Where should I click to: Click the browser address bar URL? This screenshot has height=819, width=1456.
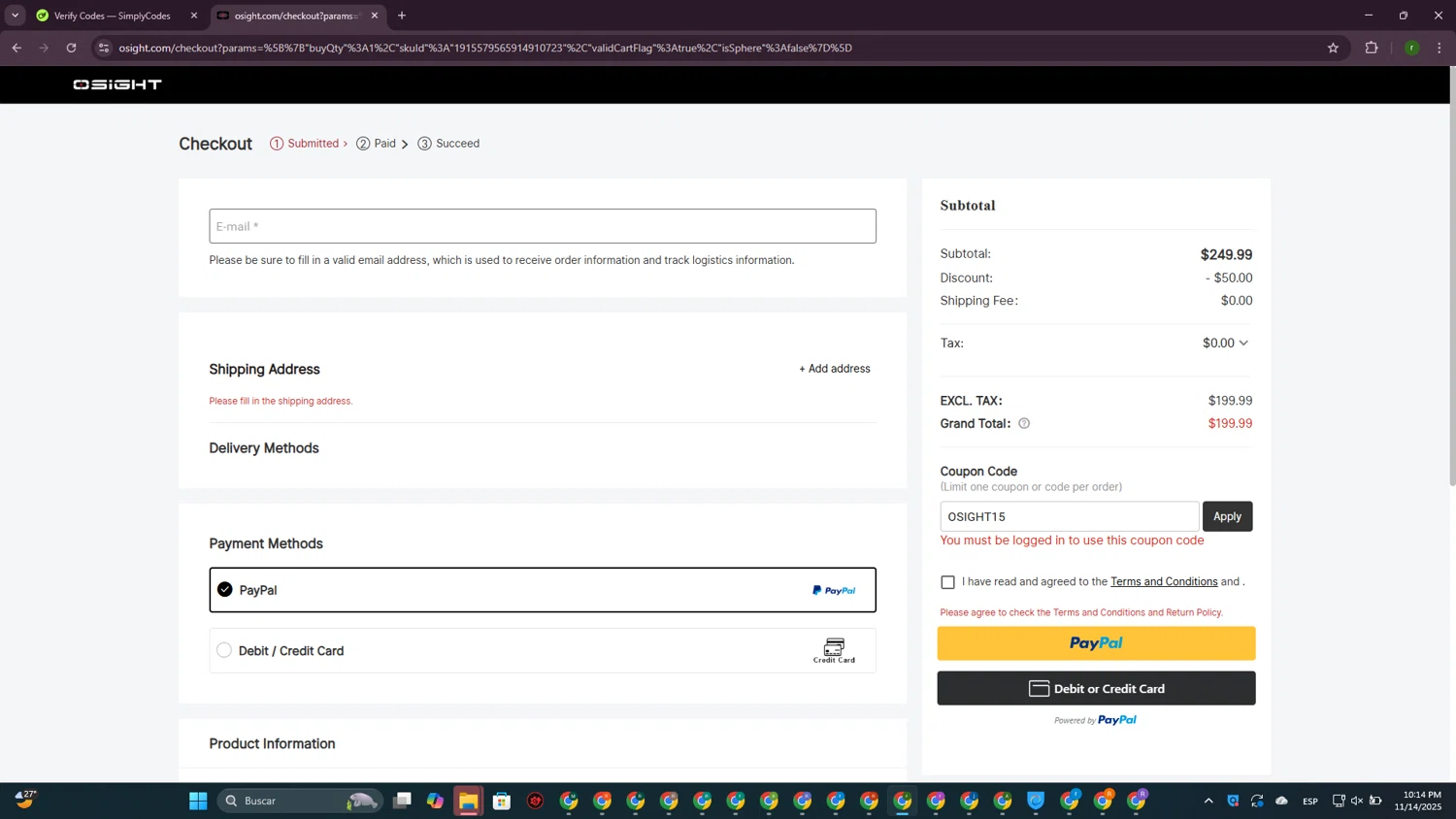coord(485,48)
